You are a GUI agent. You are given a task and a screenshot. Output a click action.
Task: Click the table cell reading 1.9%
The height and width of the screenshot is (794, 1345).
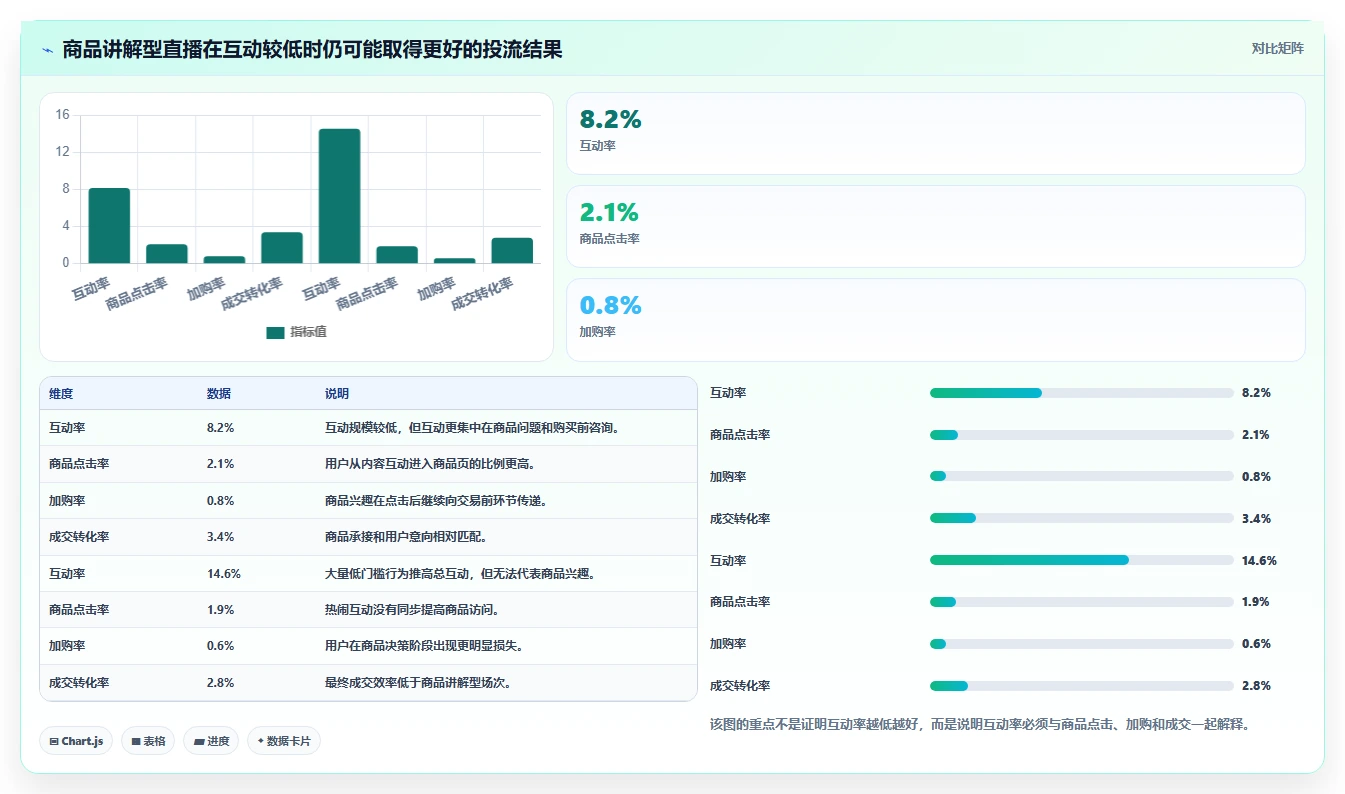tap(221, 610)
